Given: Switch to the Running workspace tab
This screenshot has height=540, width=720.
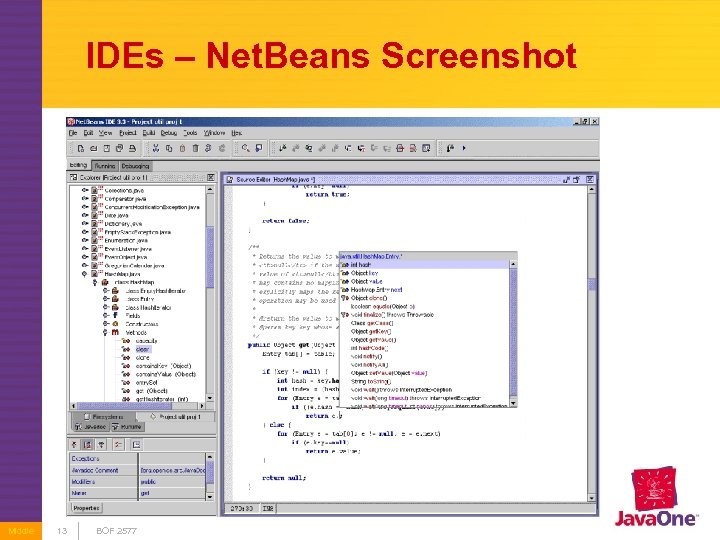Looking at the screenshot, I should click(x=105, y=166).
